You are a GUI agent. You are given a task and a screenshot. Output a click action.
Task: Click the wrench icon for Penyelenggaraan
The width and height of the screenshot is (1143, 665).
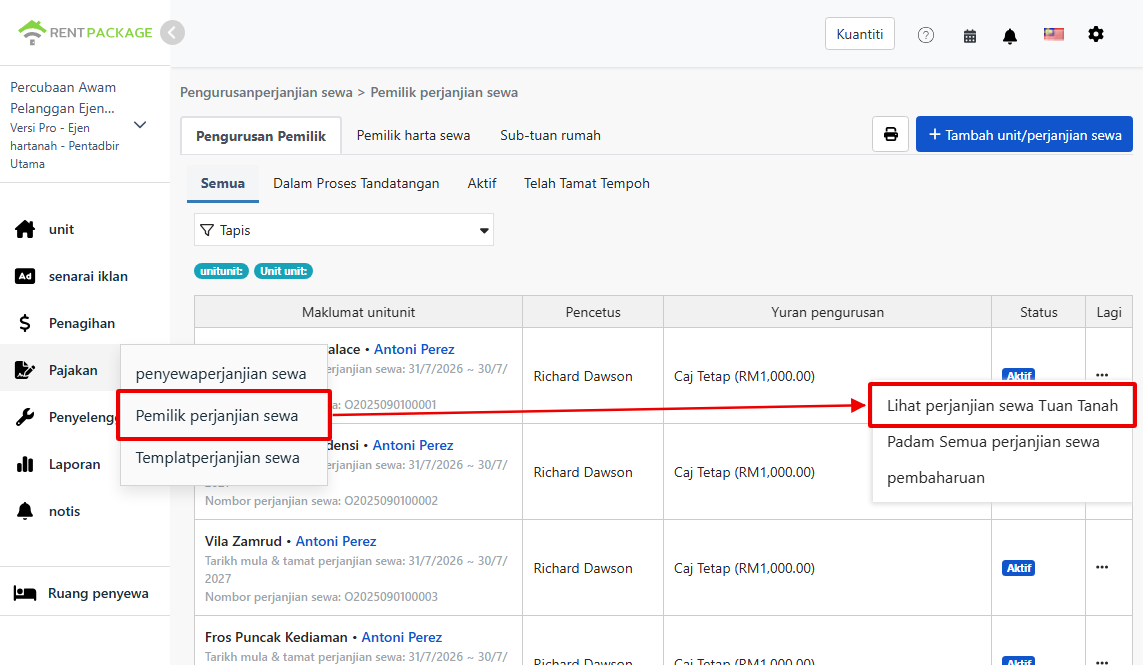click(x=25, y=417)
